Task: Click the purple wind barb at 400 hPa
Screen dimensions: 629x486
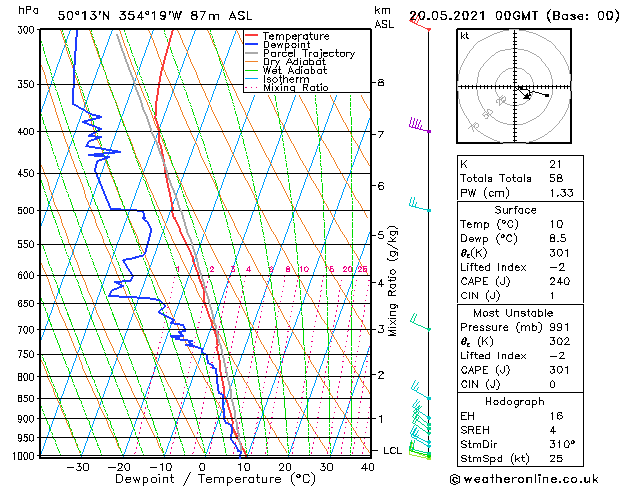Action: [420, 125]
